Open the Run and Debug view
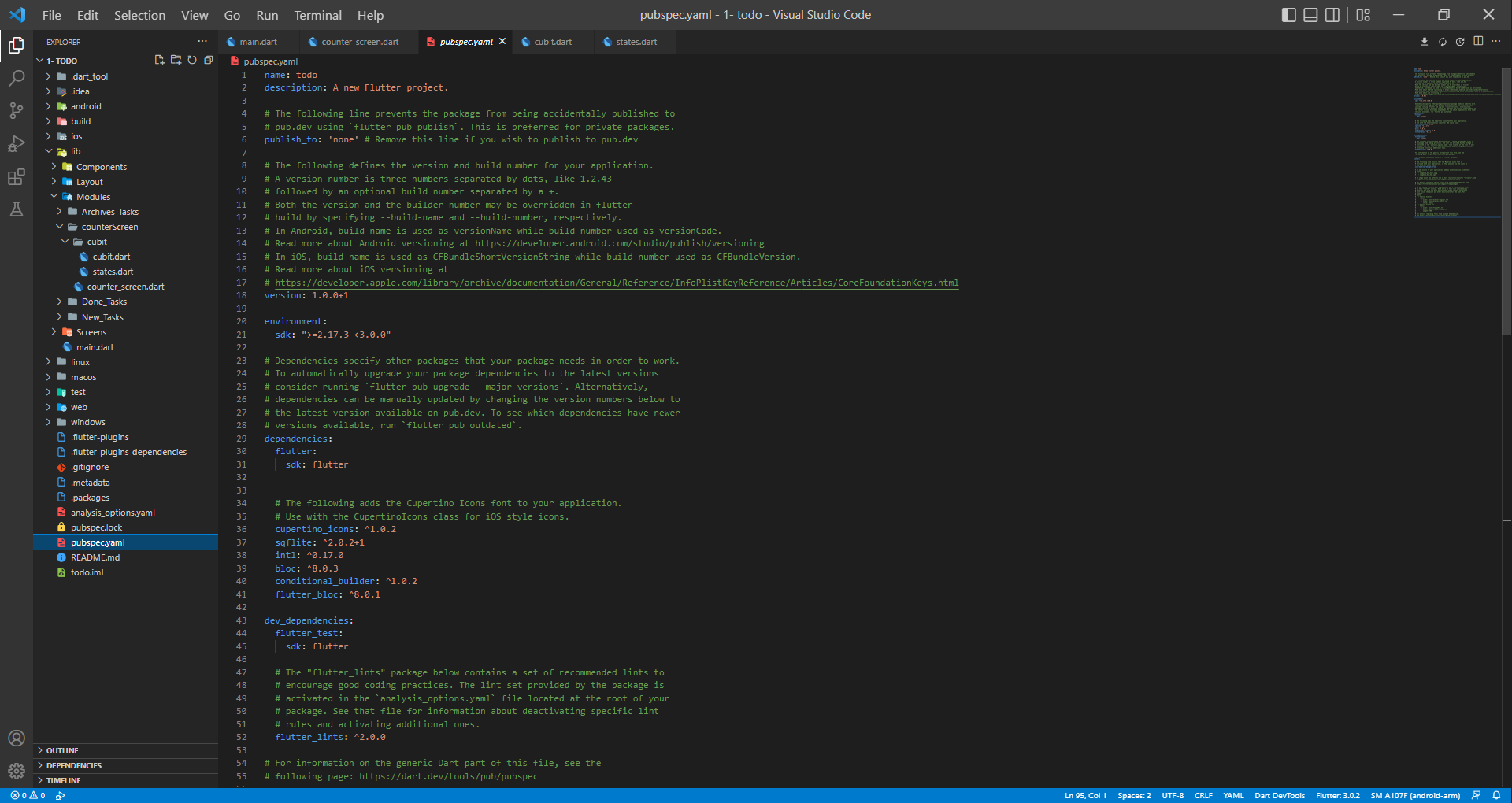The width and height of the screenshot is (1512, 803). click(16, 144)
